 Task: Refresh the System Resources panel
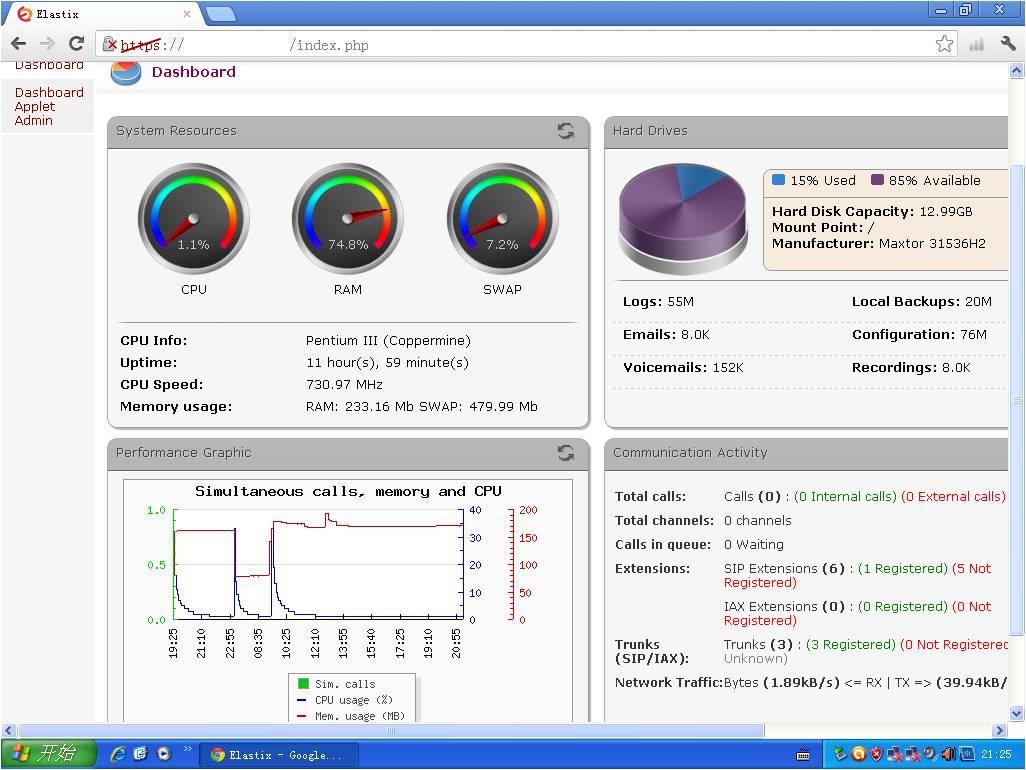566,131
